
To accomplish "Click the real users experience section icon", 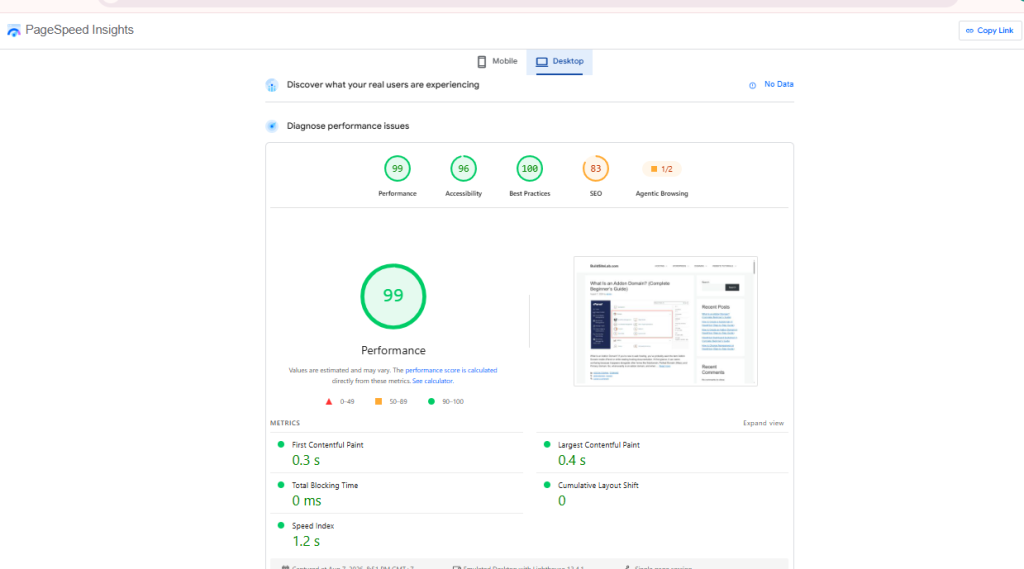I will pyautogui.click(x=272, y=85).
